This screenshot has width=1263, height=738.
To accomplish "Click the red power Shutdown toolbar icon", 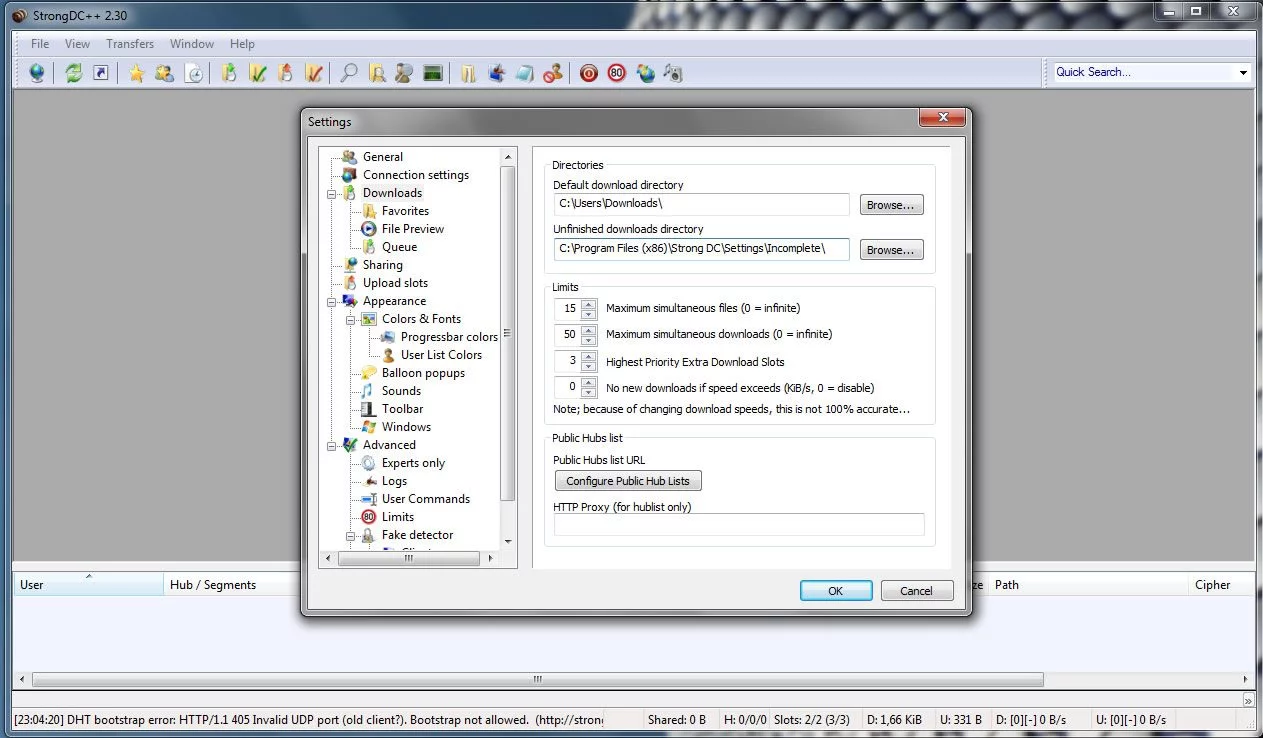I will tap(589, 73).
